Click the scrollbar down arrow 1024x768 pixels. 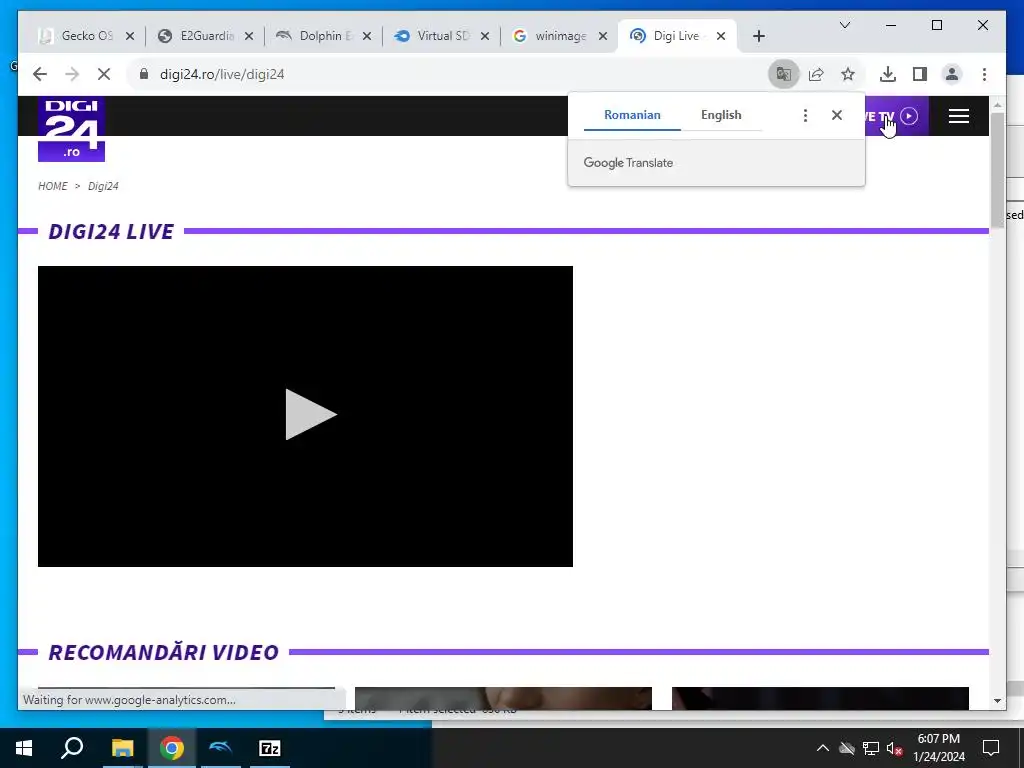pyautogui.click(x=997, y=701)
